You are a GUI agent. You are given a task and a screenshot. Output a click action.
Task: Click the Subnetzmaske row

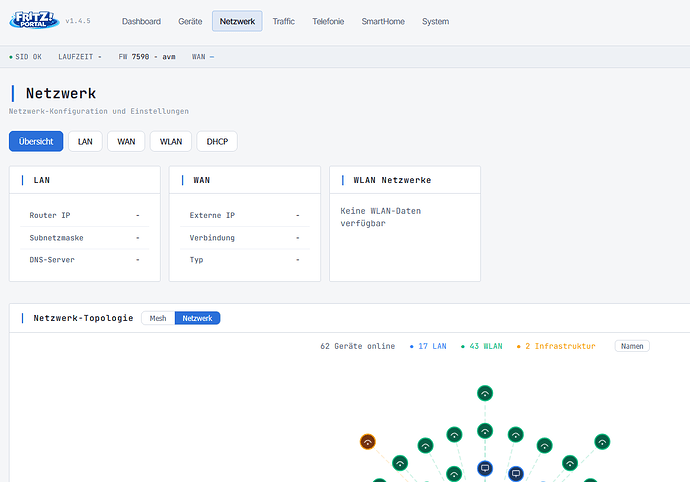(84, 238)
